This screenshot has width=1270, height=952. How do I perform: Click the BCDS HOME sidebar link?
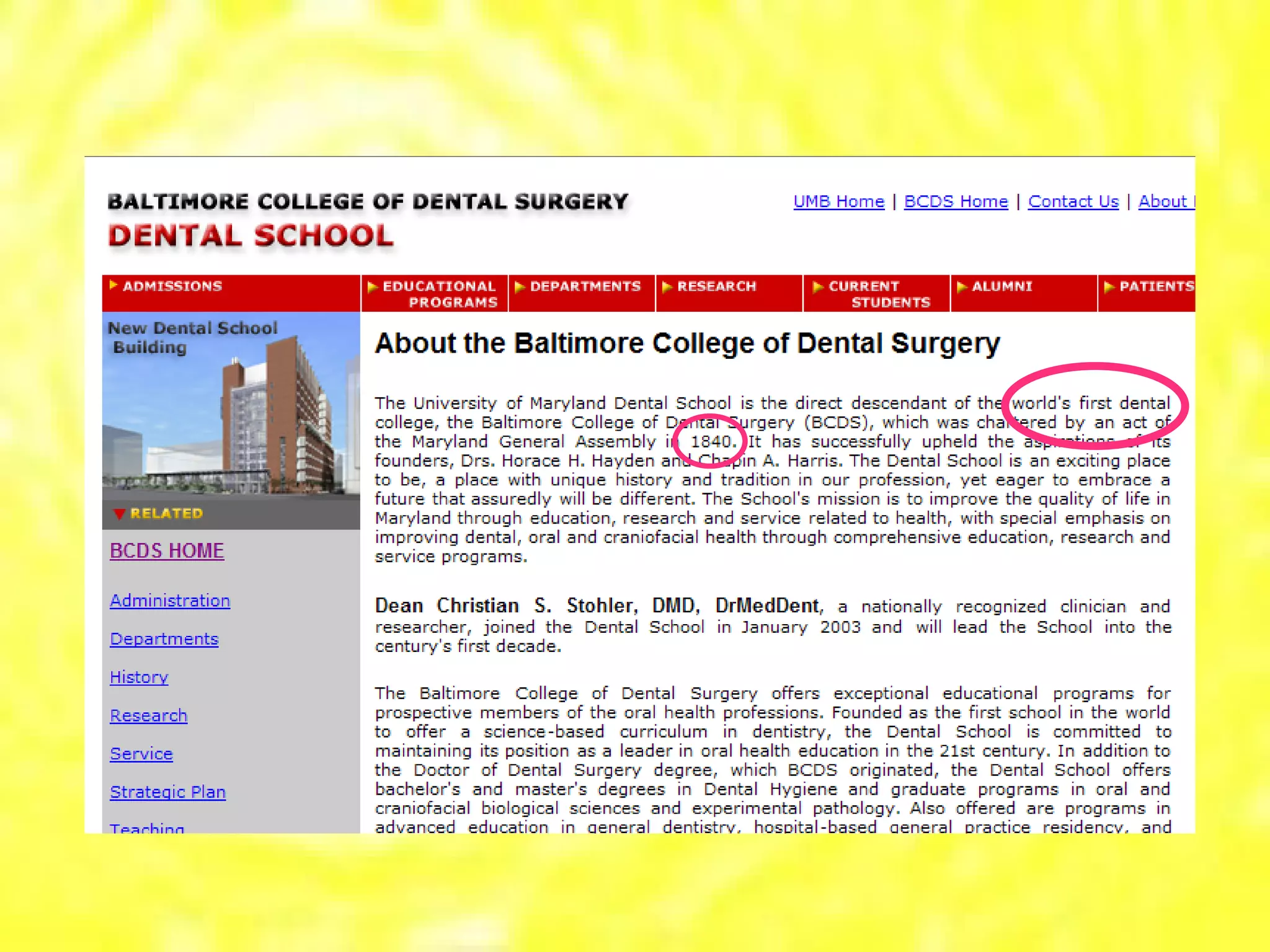[x=167, y=550]
